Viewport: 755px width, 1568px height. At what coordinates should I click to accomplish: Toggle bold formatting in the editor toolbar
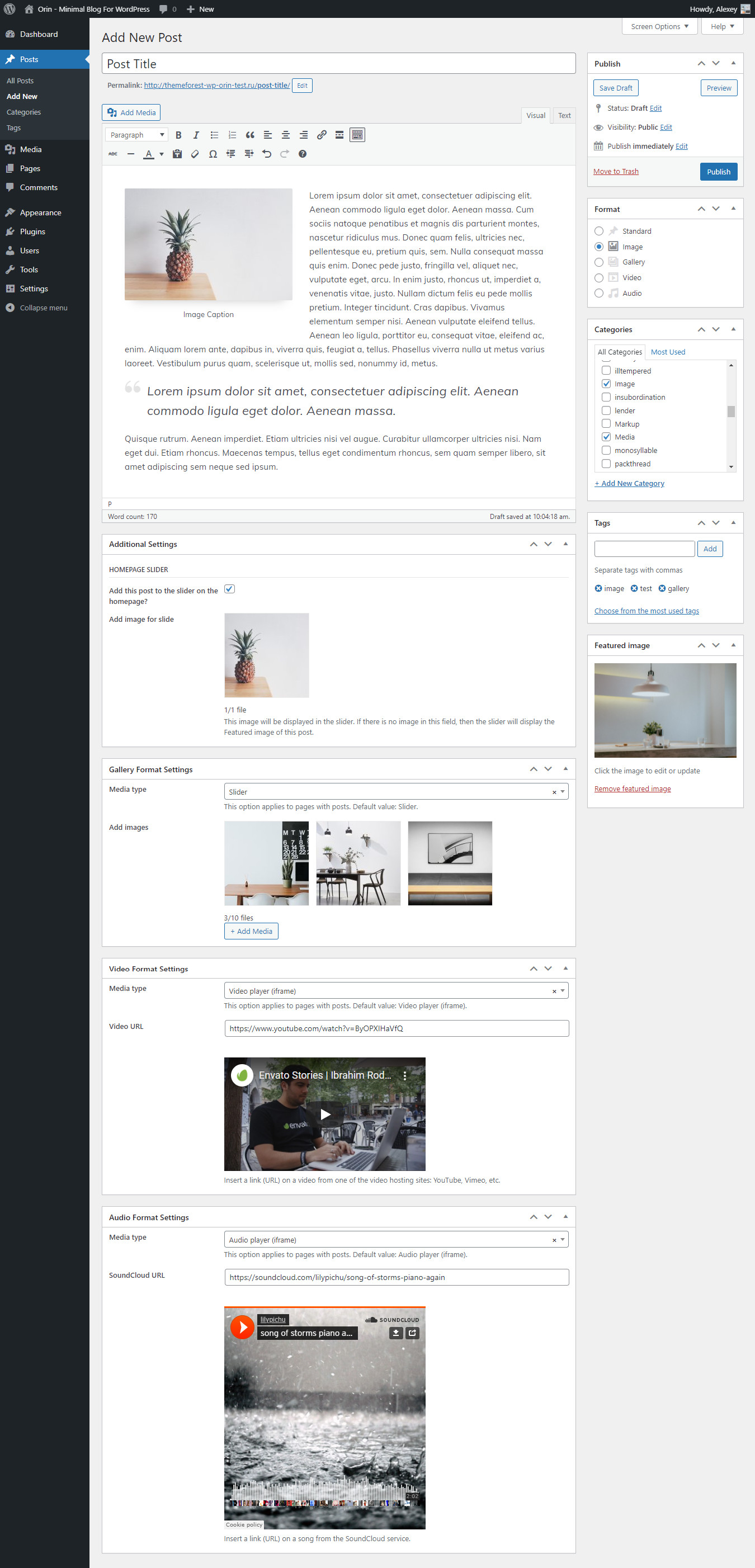[178, 135]
